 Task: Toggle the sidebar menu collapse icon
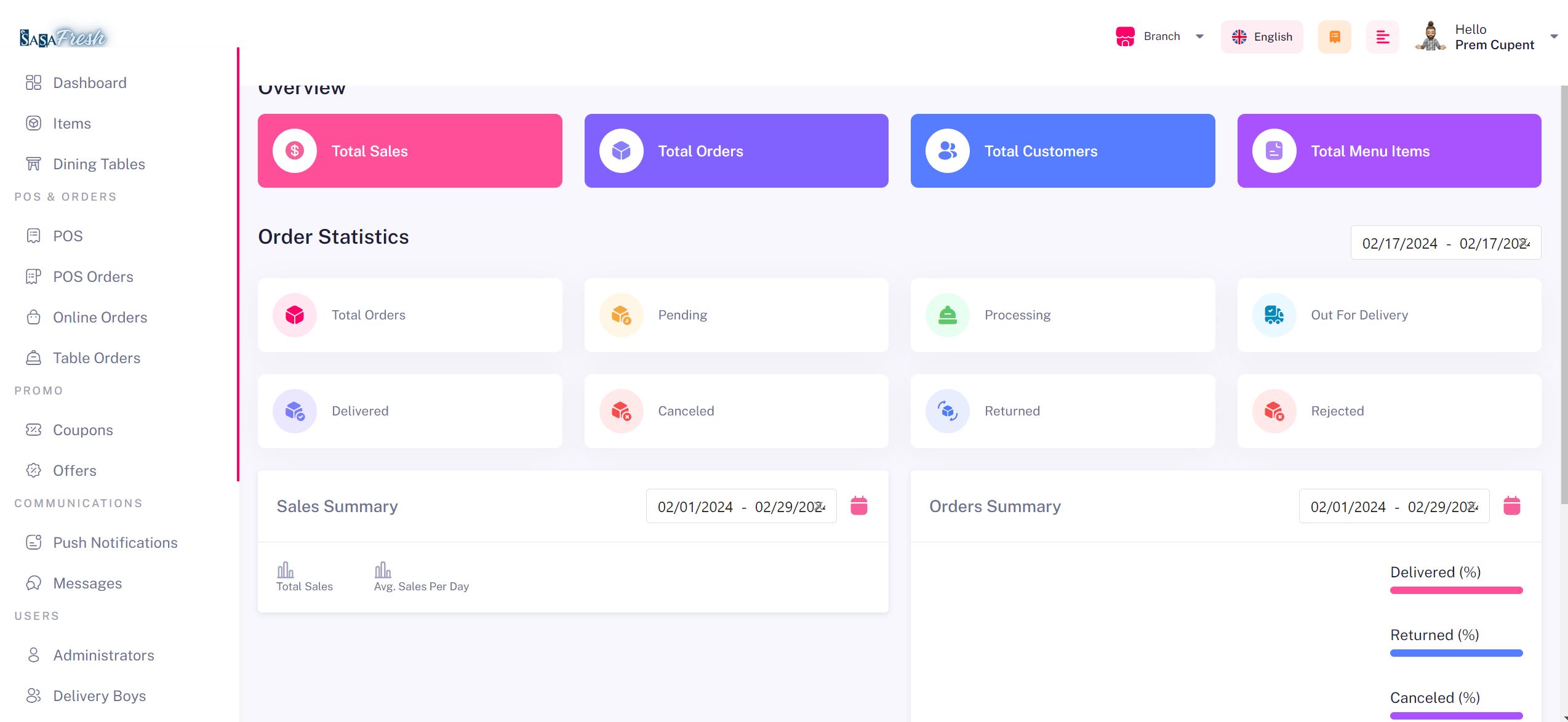click(1382, 37)
